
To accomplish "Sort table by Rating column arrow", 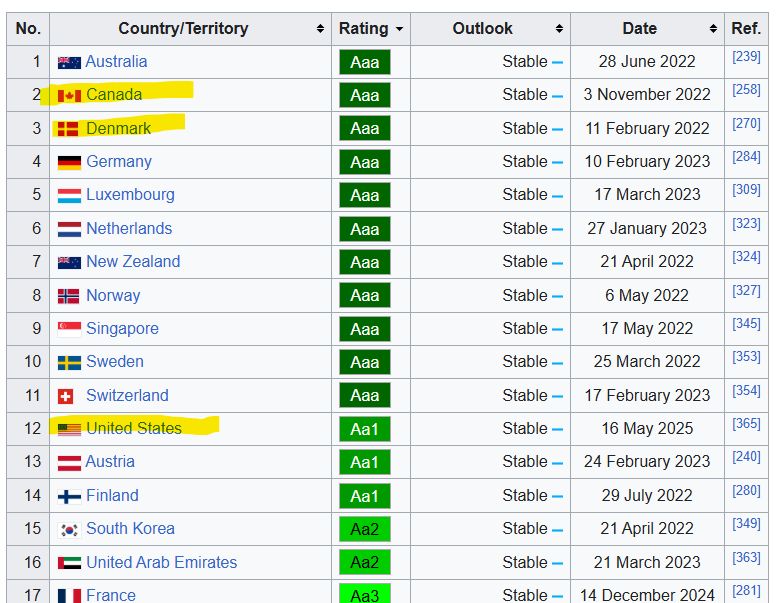I will pyautogui.click(x=399, y=29).
